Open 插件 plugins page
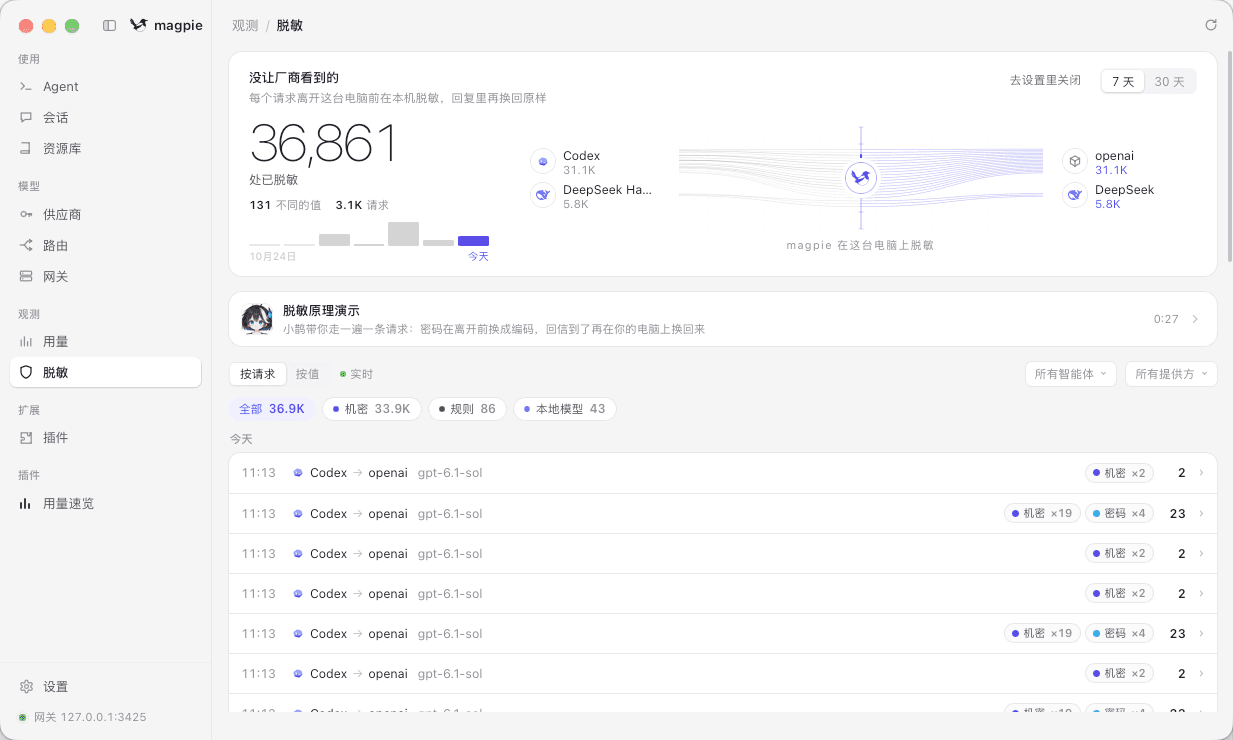This screenshot has height=740, width=1233. pyautogui.click(x=105, y=438)
